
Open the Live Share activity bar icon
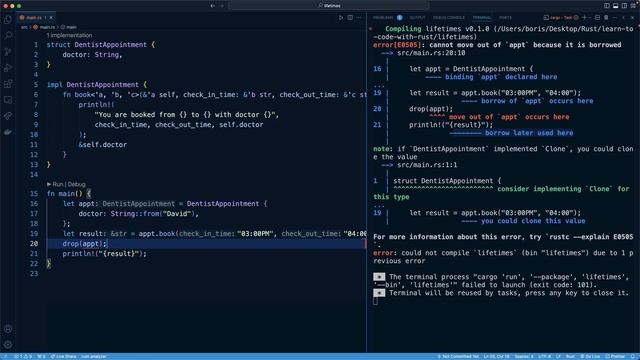click(x=8, y=116)
